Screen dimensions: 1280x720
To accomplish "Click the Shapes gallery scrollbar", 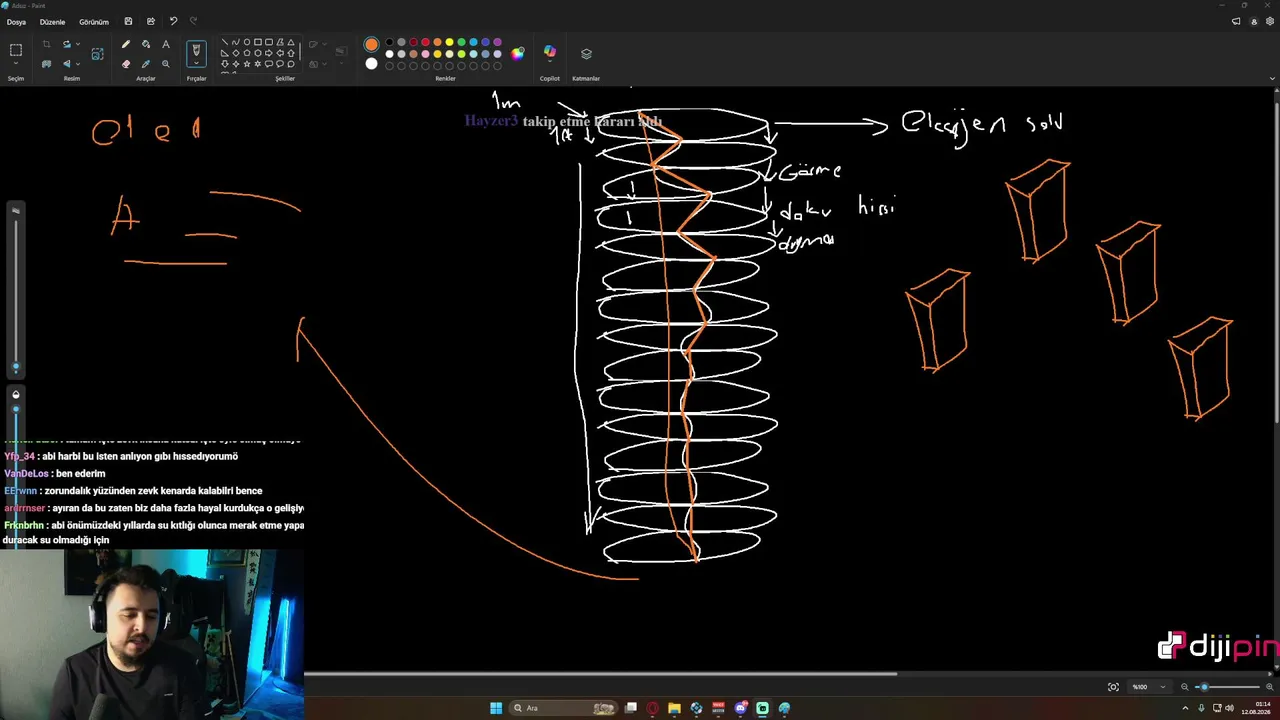I will 300,53.
